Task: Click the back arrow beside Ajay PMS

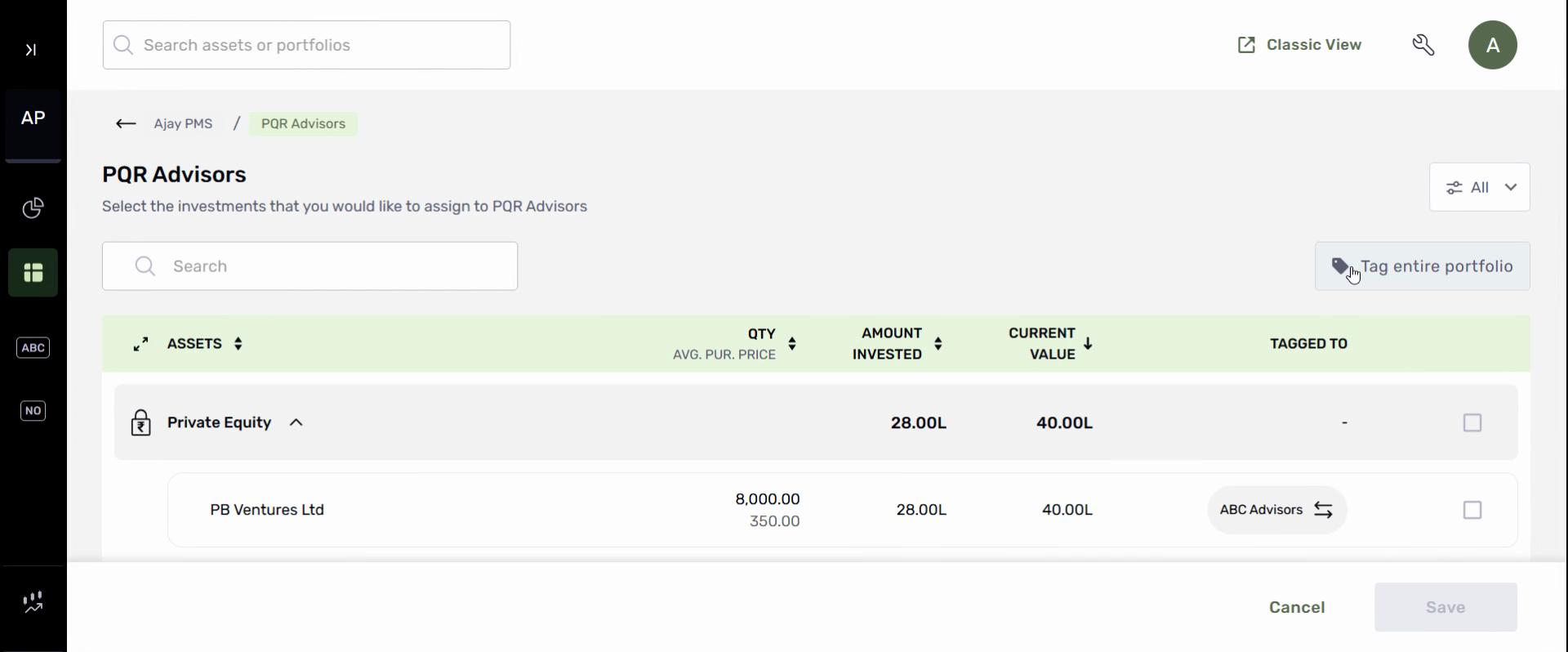Action: tap(126, 124)
